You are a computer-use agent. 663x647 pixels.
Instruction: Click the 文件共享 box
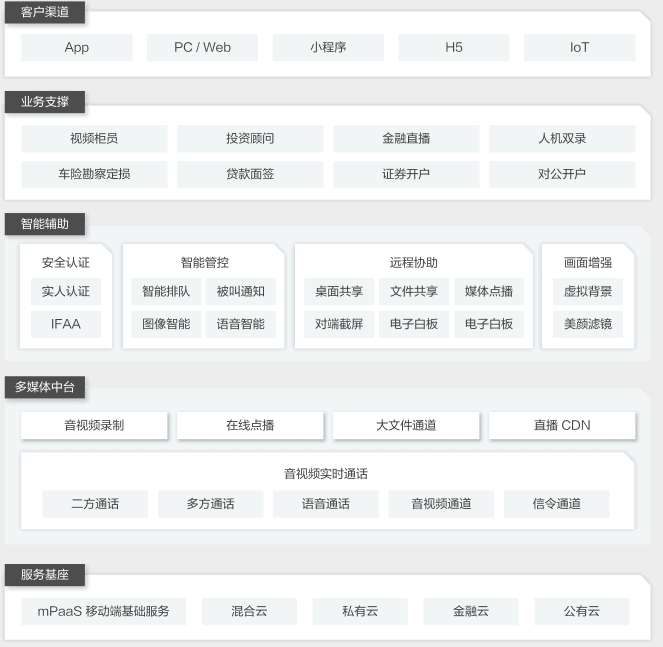click(x=414, y=291)
